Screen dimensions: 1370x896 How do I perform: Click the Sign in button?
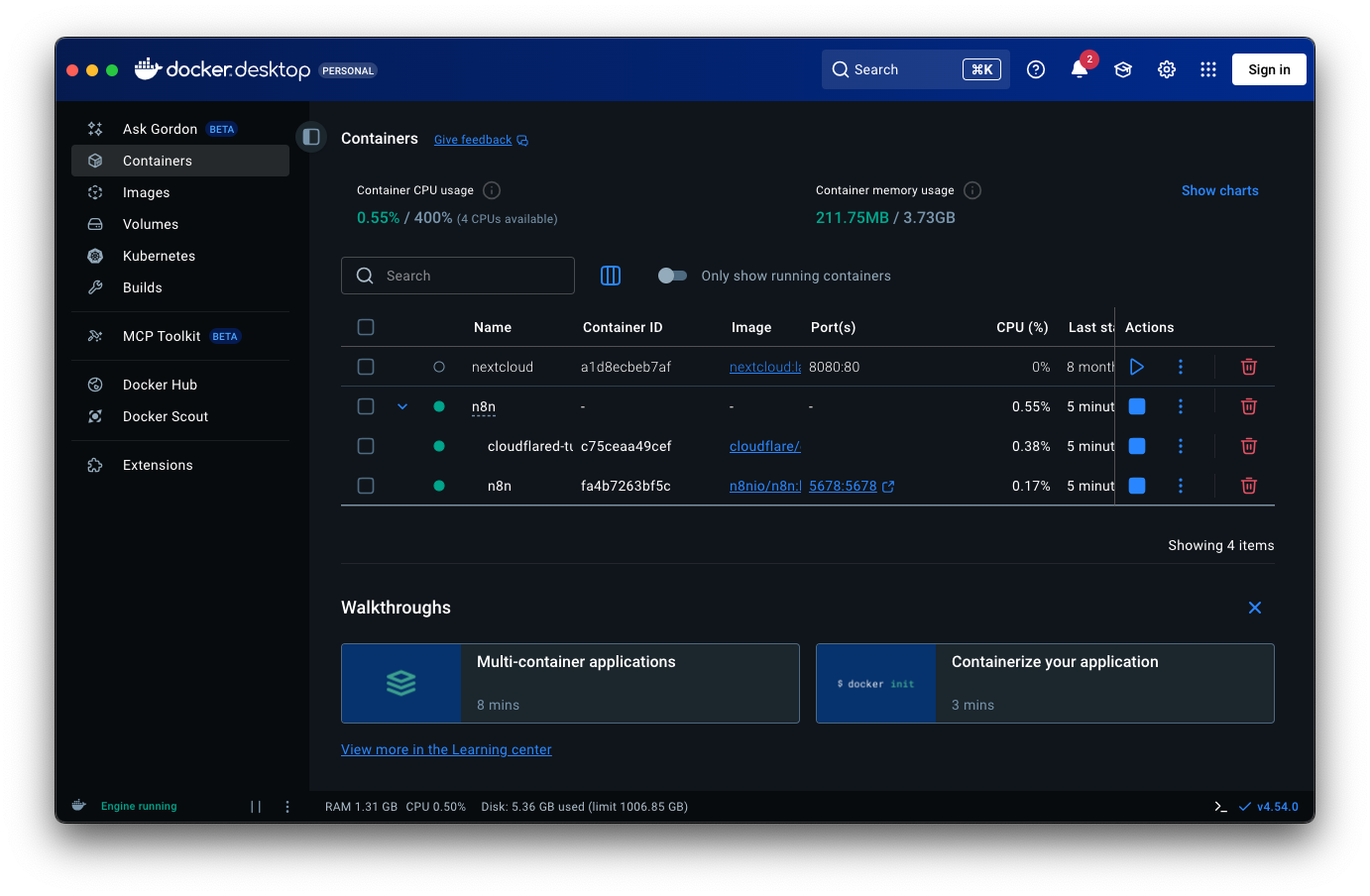pyautogui.click(x=1269, y=69)
